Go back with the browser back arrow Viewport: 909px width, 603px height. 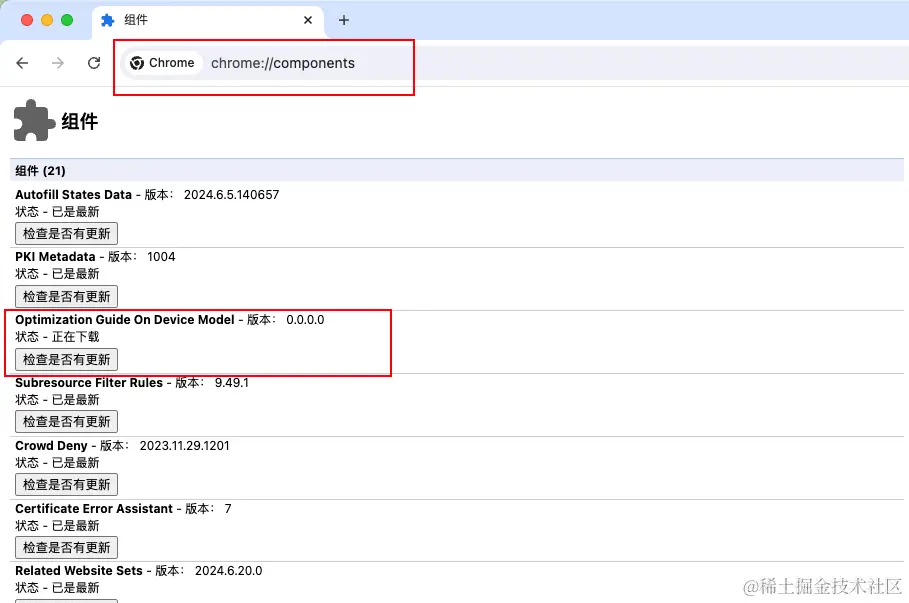point(22,63)
